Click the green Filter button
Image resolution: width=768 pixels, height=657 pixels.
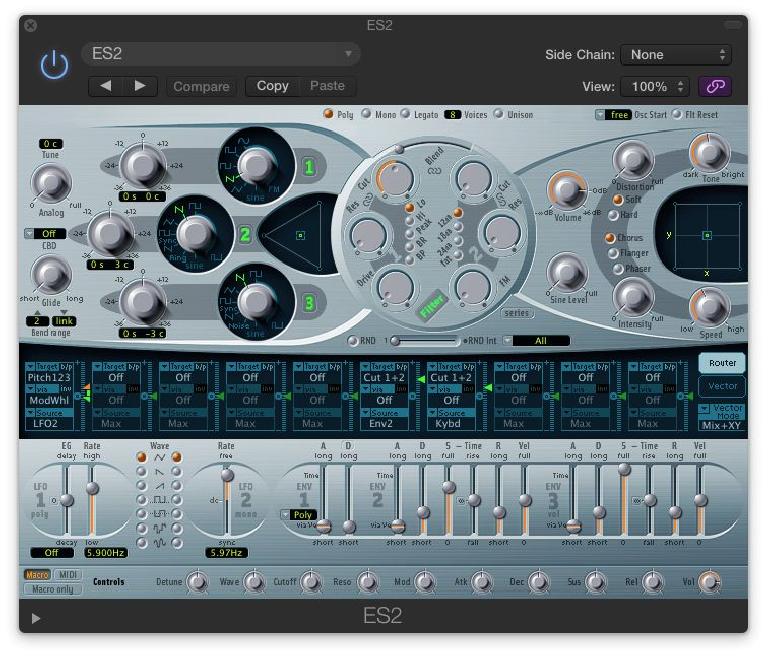click(x=431, y=306)
